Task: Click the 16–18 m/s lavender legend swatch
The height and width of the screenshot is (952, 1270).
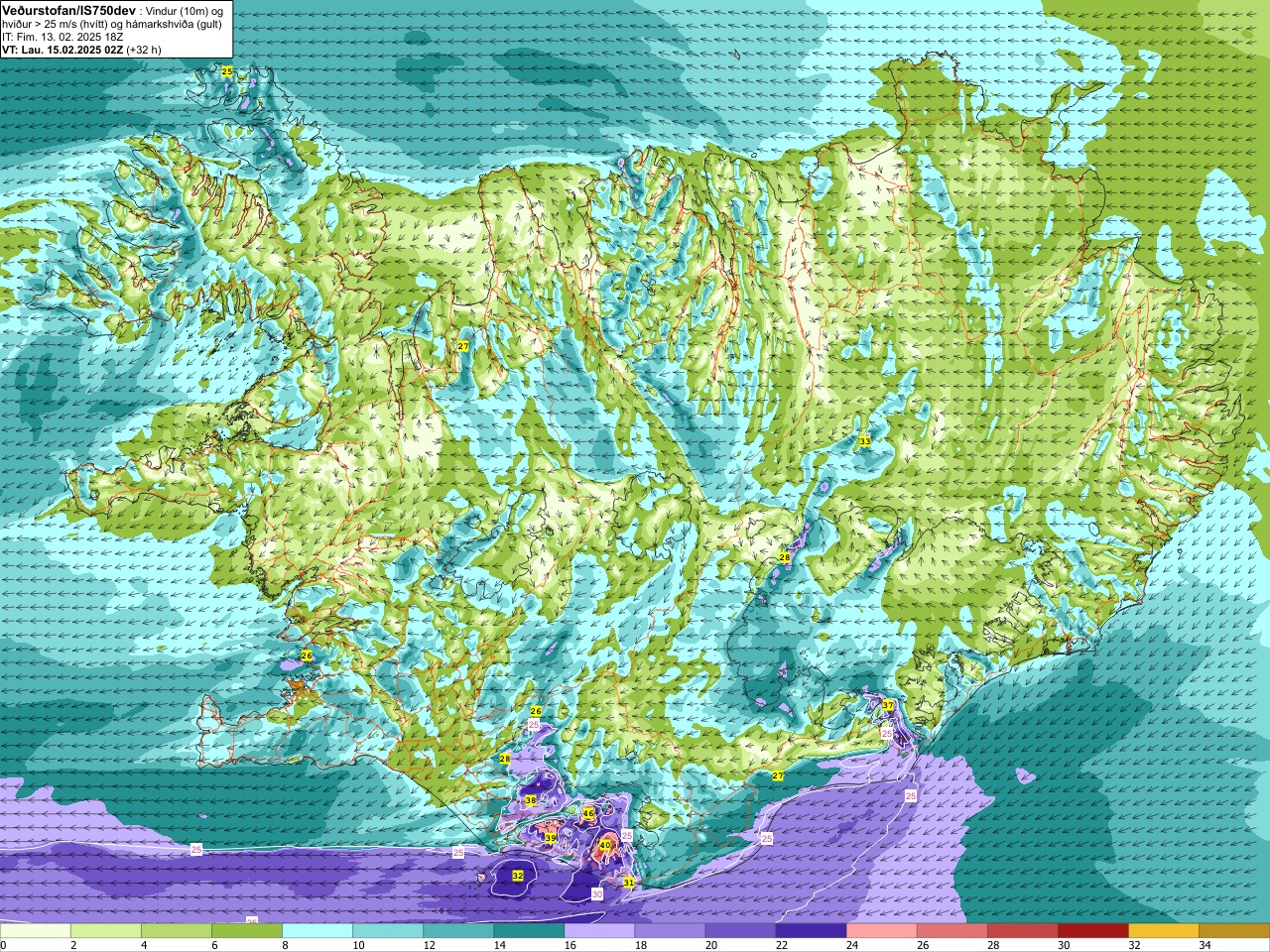Action: [599, 931]
